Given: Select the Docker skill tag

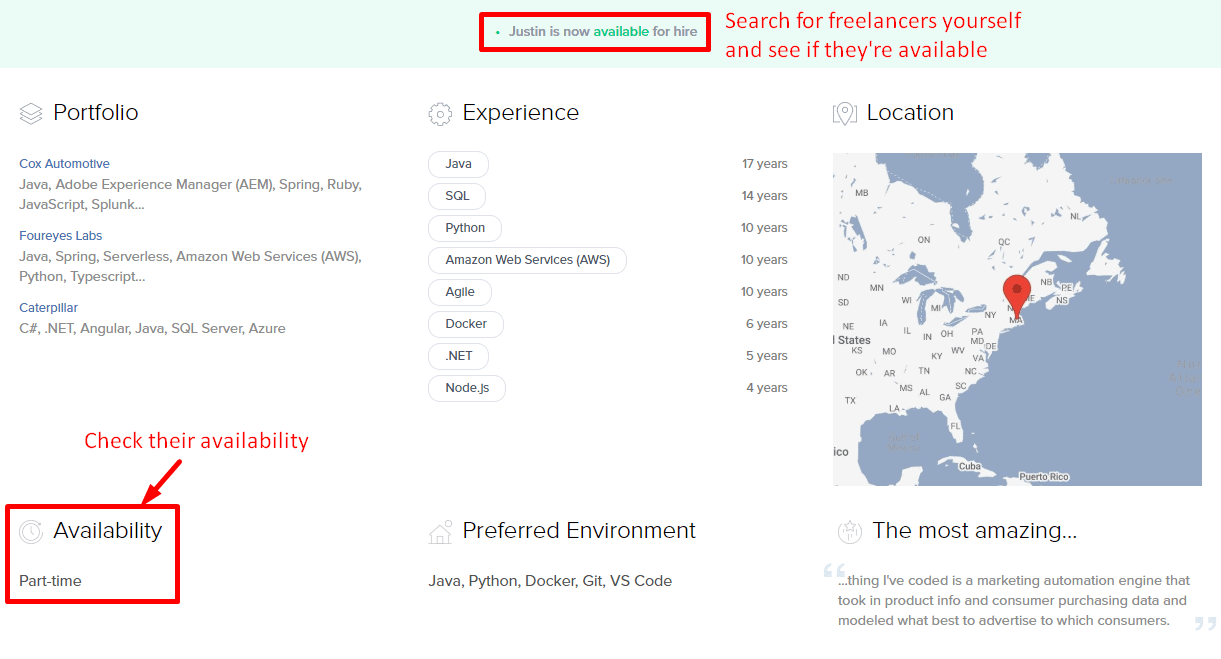Looking at the screenshot, I should 466,324.
